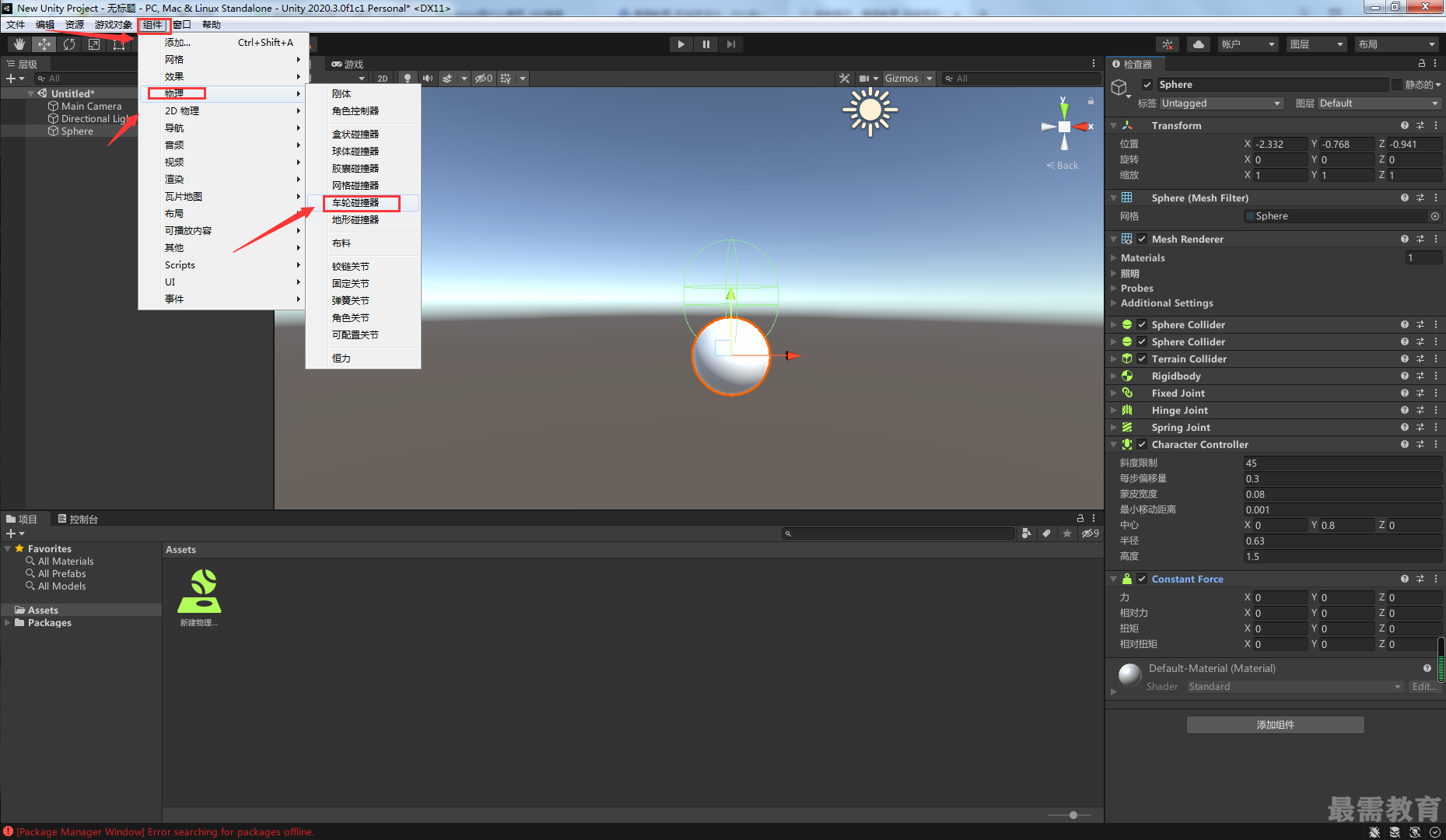Image resolution: width=1446 pixels, height=840 pixels.
Task: Click the Pause button
Action: (x=706, y=44)
